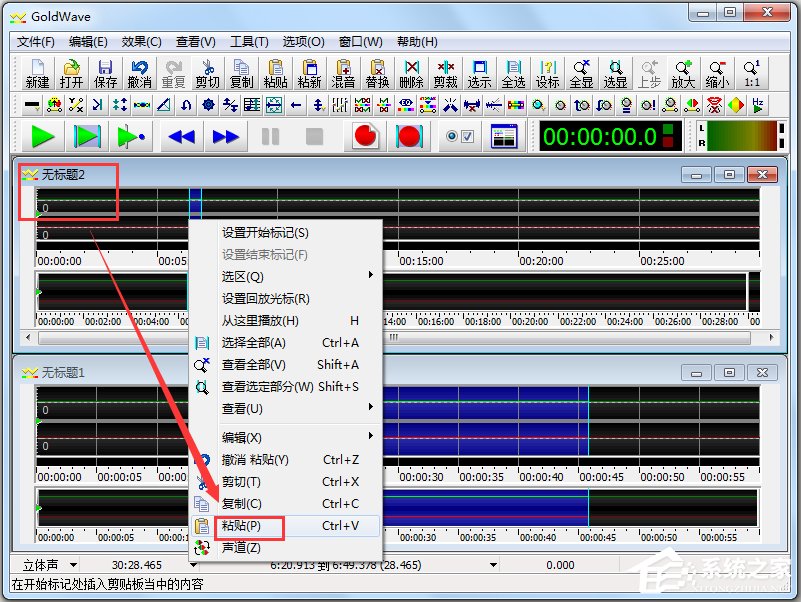Click scrollbar right arrow in 无标题2
This screenshot has width=801, height=602.
click(x=771, y=337)
